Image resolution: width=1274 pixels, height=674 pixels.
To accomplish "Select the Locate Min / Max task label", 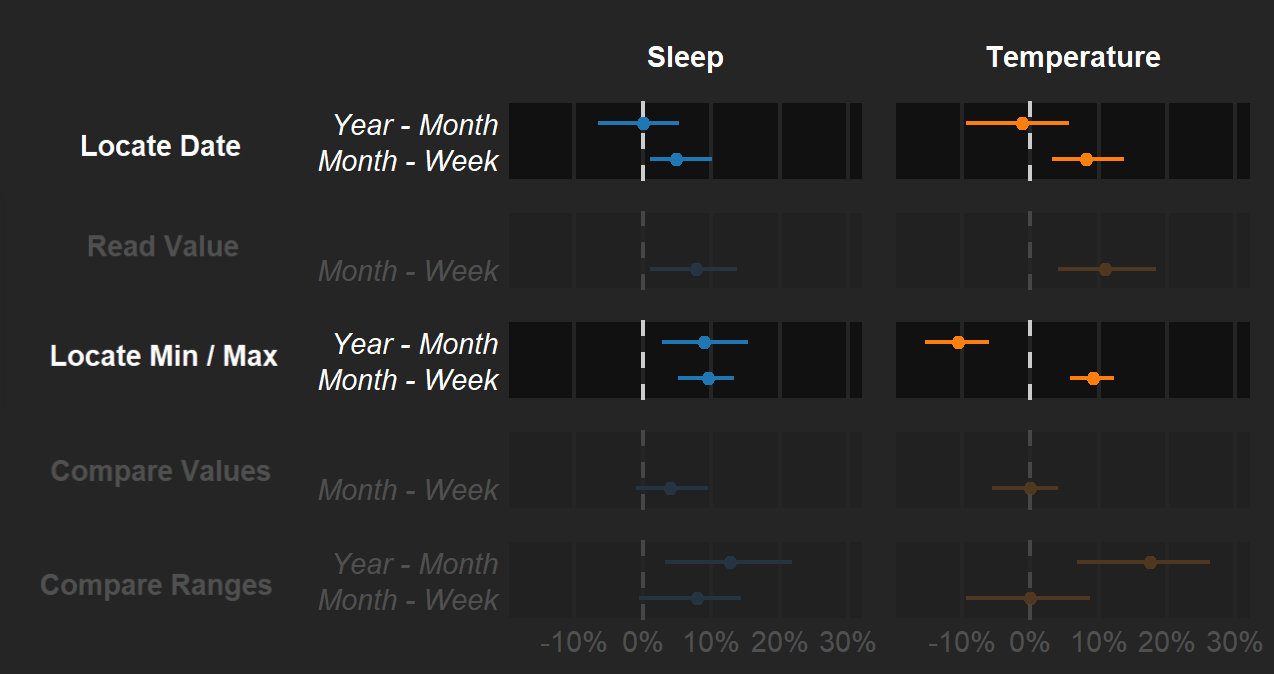I will pos(164,356).
